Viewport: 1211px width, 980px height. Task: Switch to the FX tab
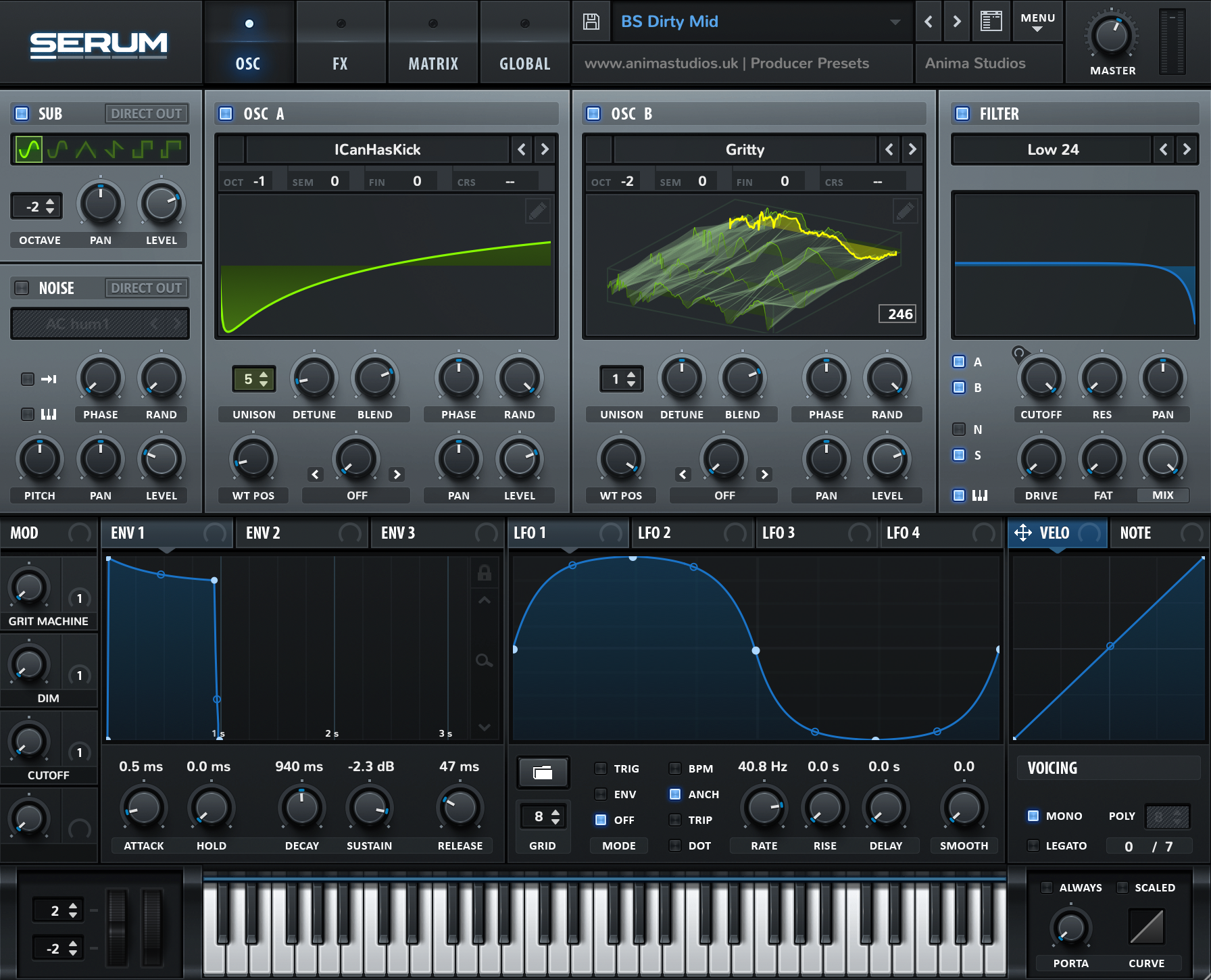(x=340, y=42)
